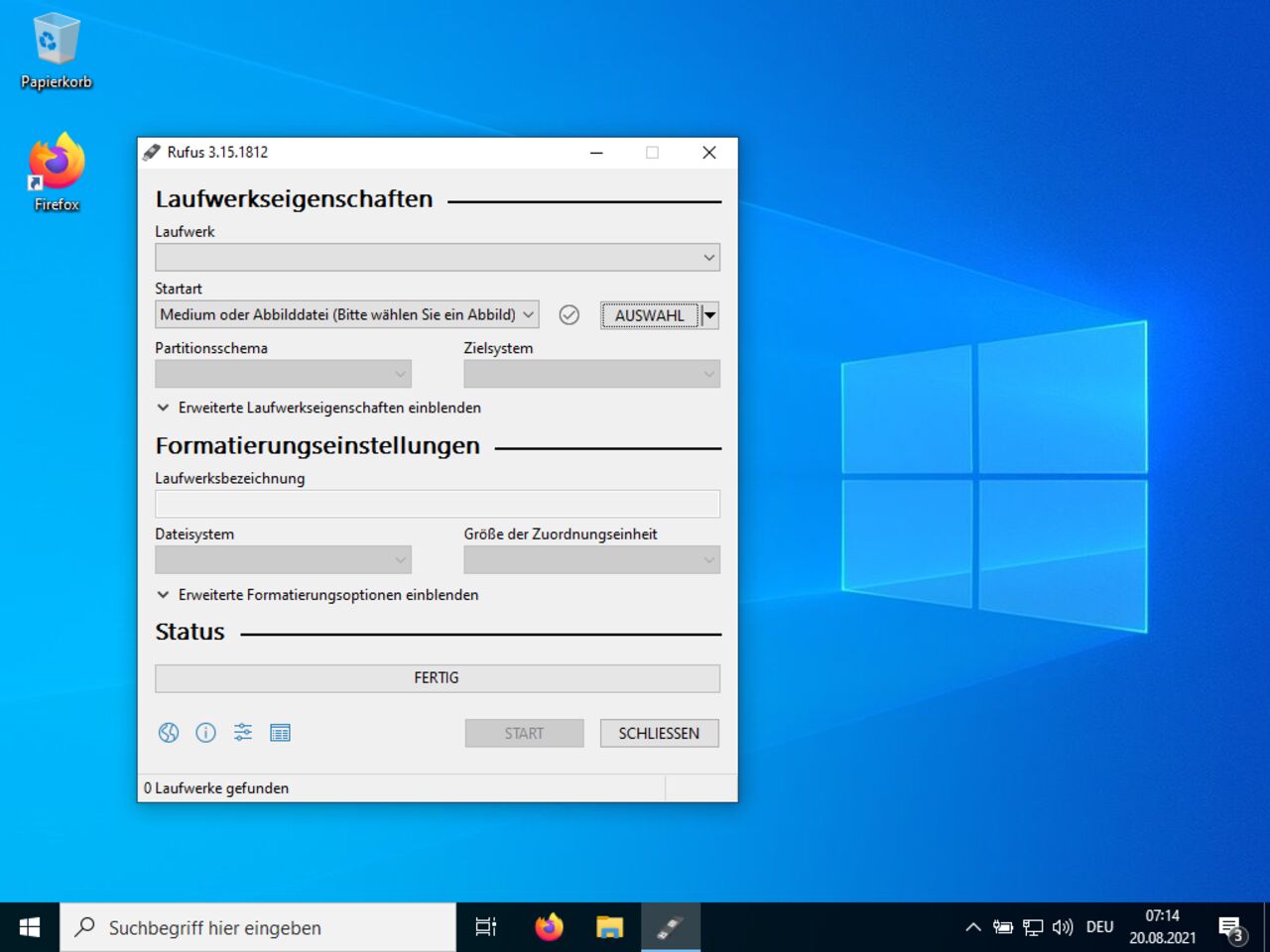Open the Dateisystem dropdown
Screen dimensions: 1270x952
point(283,560)
